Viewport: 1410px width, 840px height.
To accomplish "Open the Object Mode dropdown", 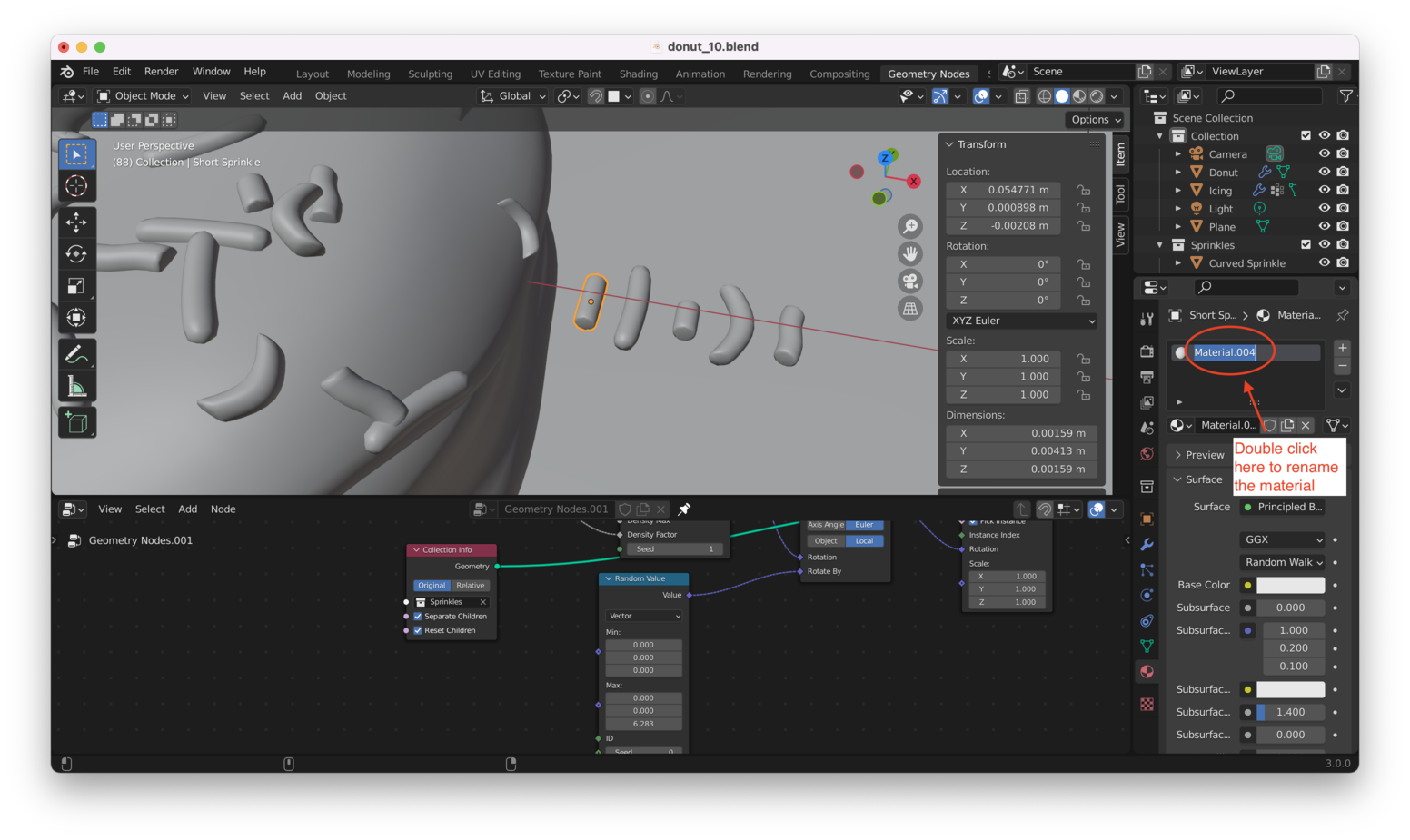I will 144,96.
